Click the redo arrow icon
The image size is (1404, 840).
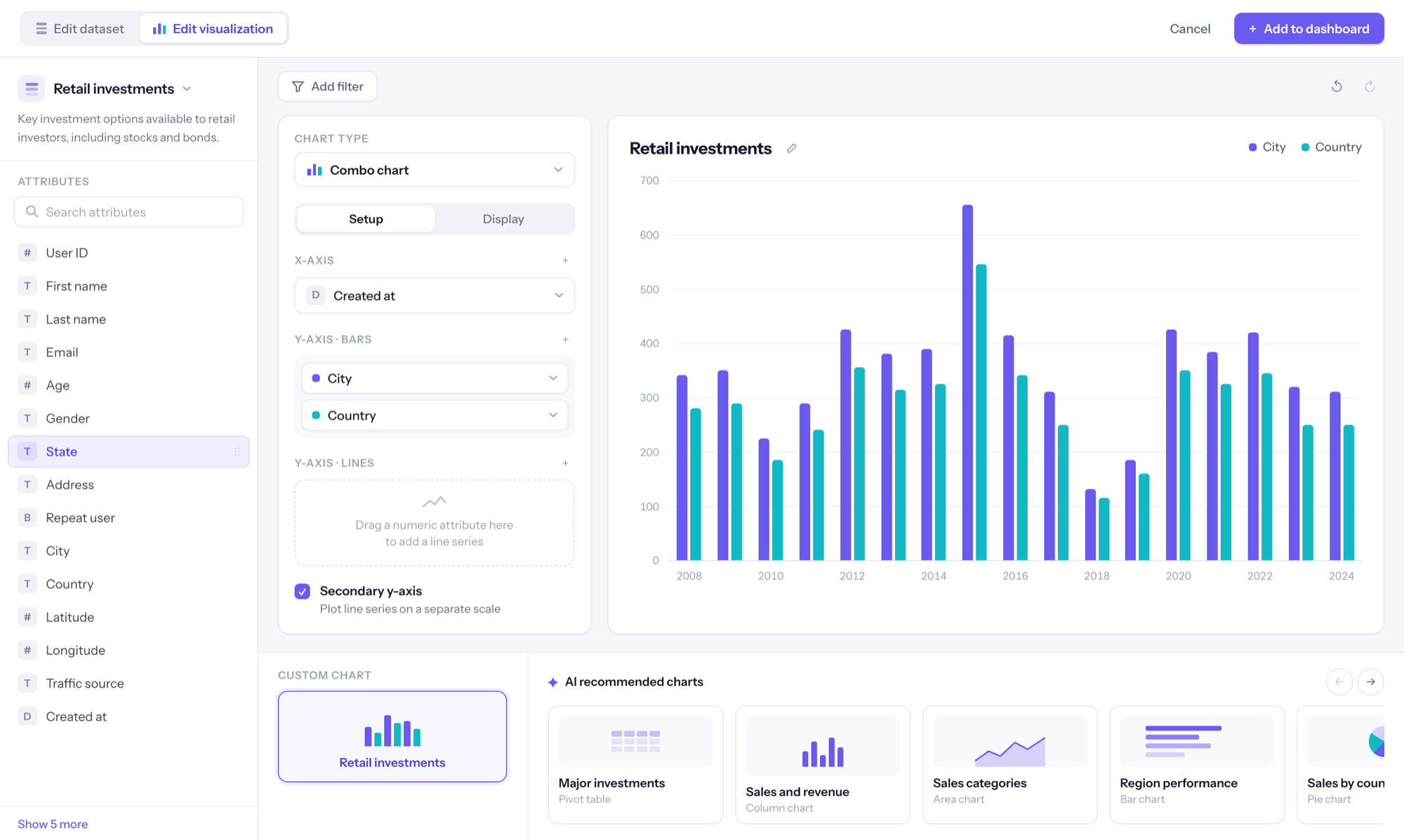[x=1370, y=86]
